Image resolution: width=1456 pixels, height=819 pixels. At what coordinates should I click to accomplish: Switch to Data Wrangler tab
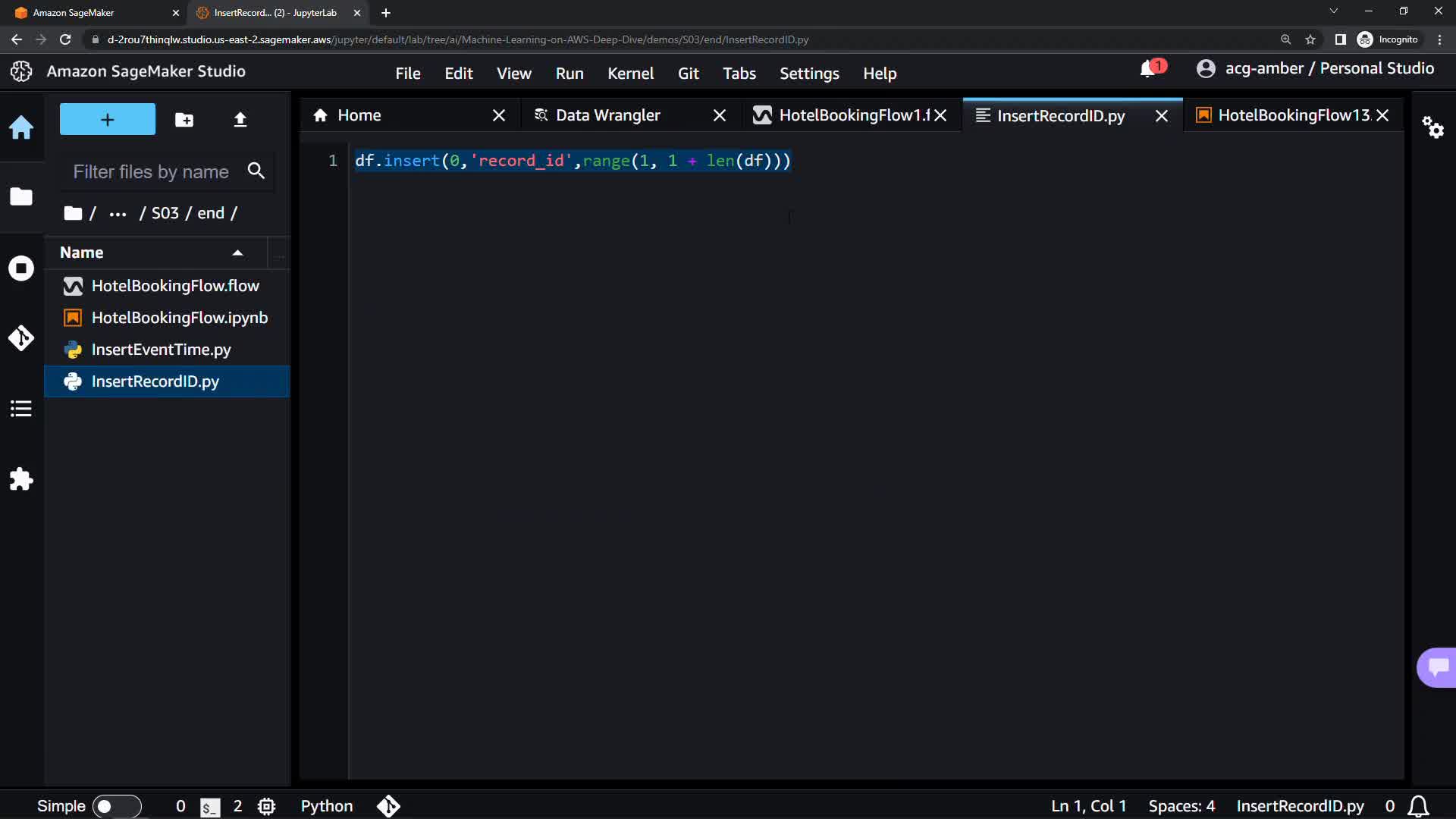pos(608,115)
